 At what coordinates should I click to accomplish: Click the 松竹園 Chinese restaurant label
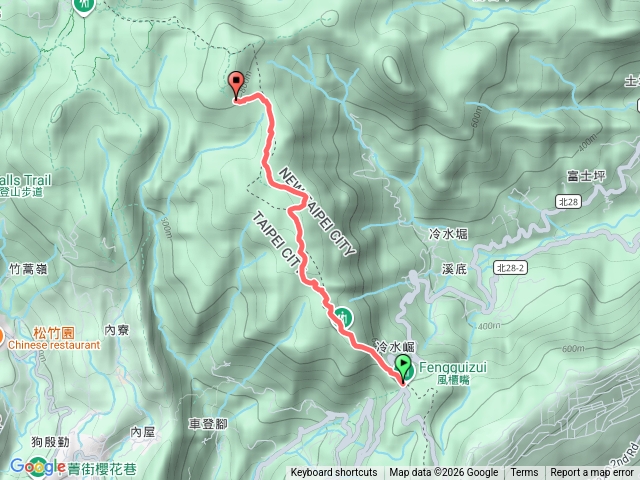tap(54, 339)
